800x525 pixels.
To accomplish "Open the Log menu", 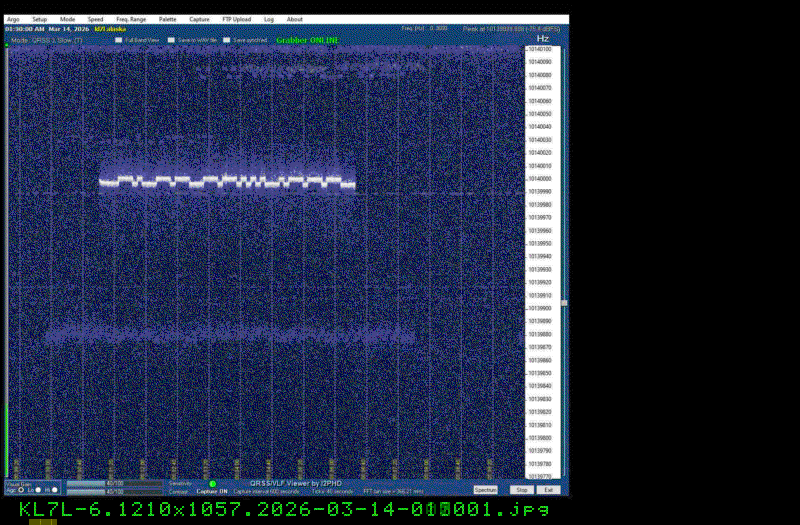I will pyautogui.click(x=269, y=19).
